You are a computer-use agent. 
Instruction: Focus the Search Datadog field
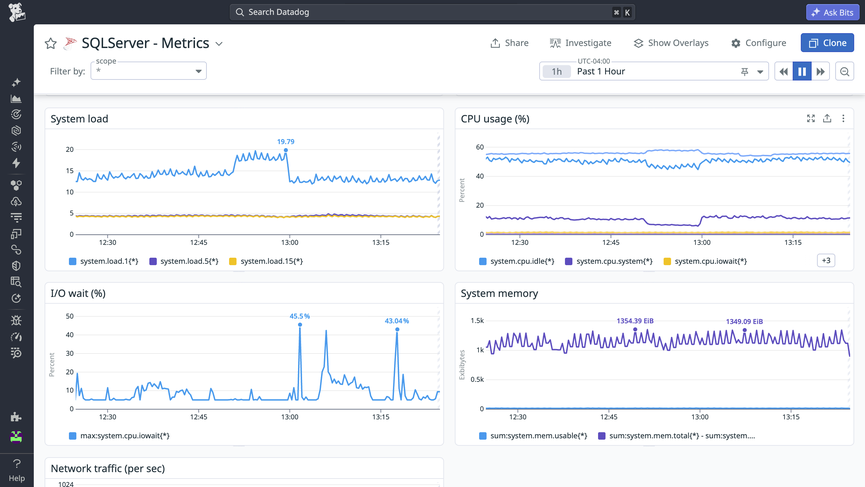[x=432, y=12]
